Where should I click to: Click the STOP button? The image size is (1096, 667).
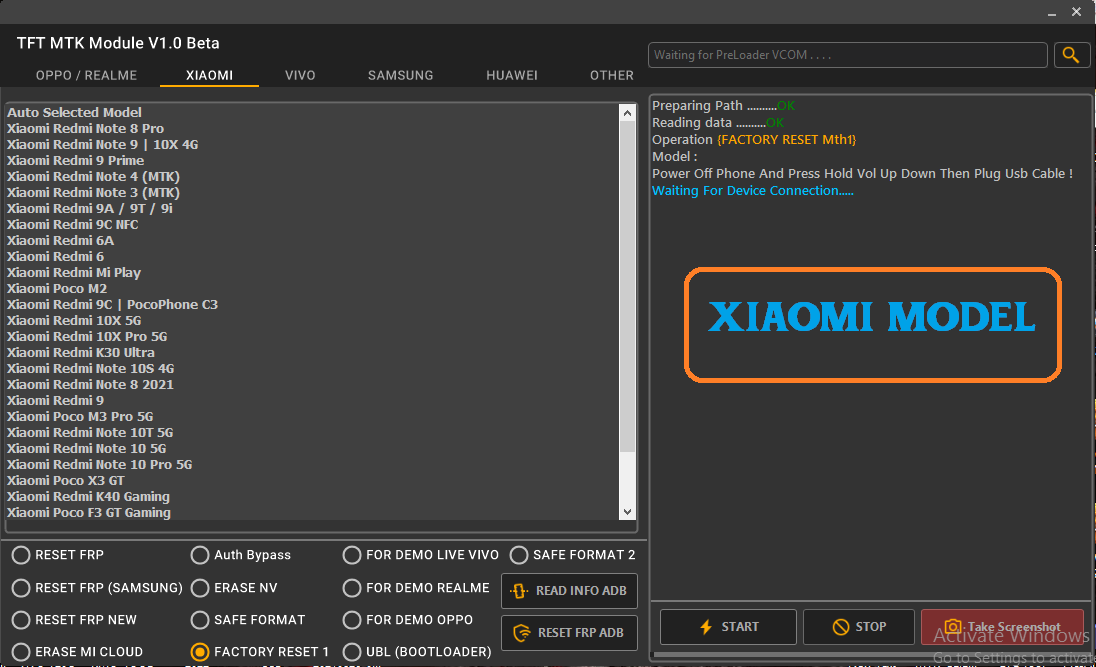coord(858,626)
